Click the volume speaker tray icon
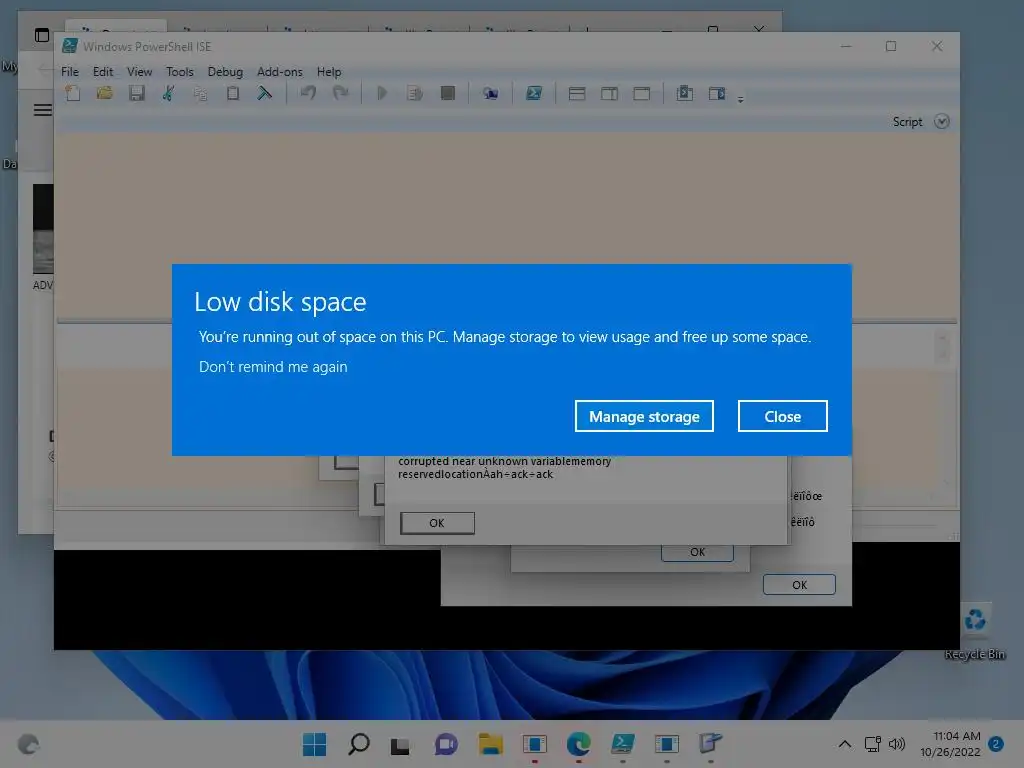The image size is (1024, 768). click(x=897, y=744)
